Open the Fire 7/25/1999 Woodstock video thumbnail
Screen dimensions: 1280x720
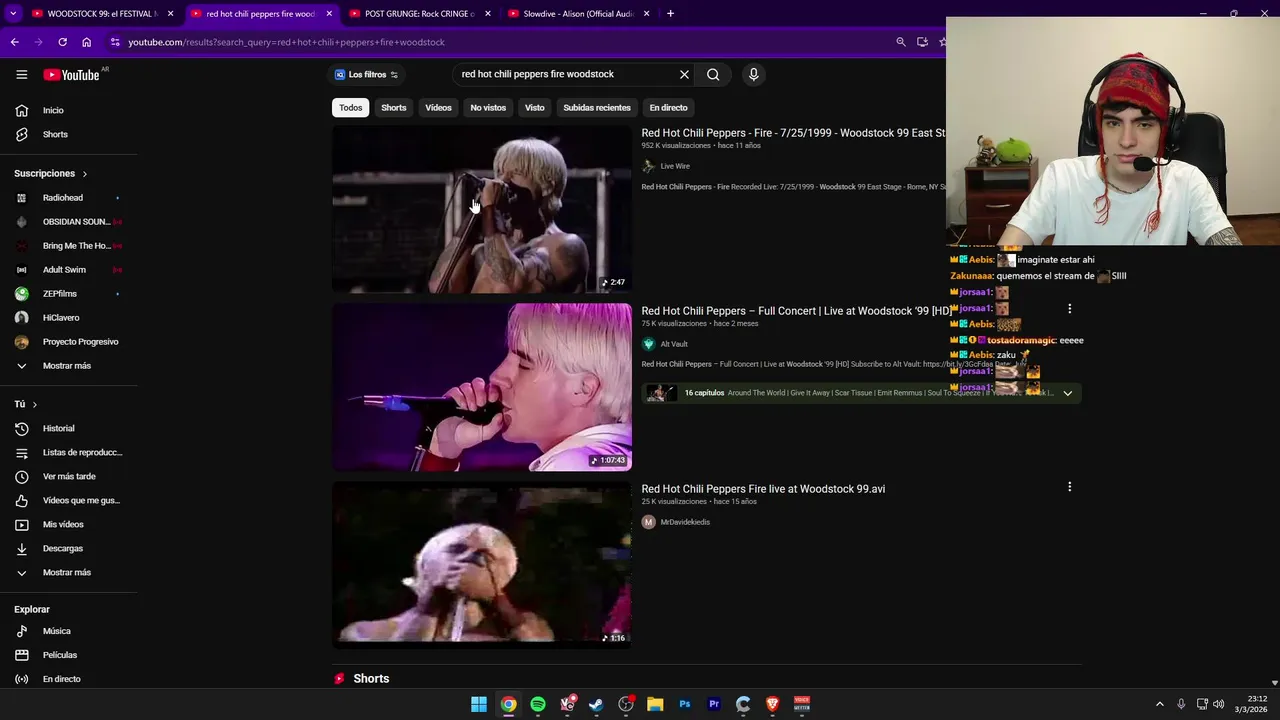click(482, 209)
